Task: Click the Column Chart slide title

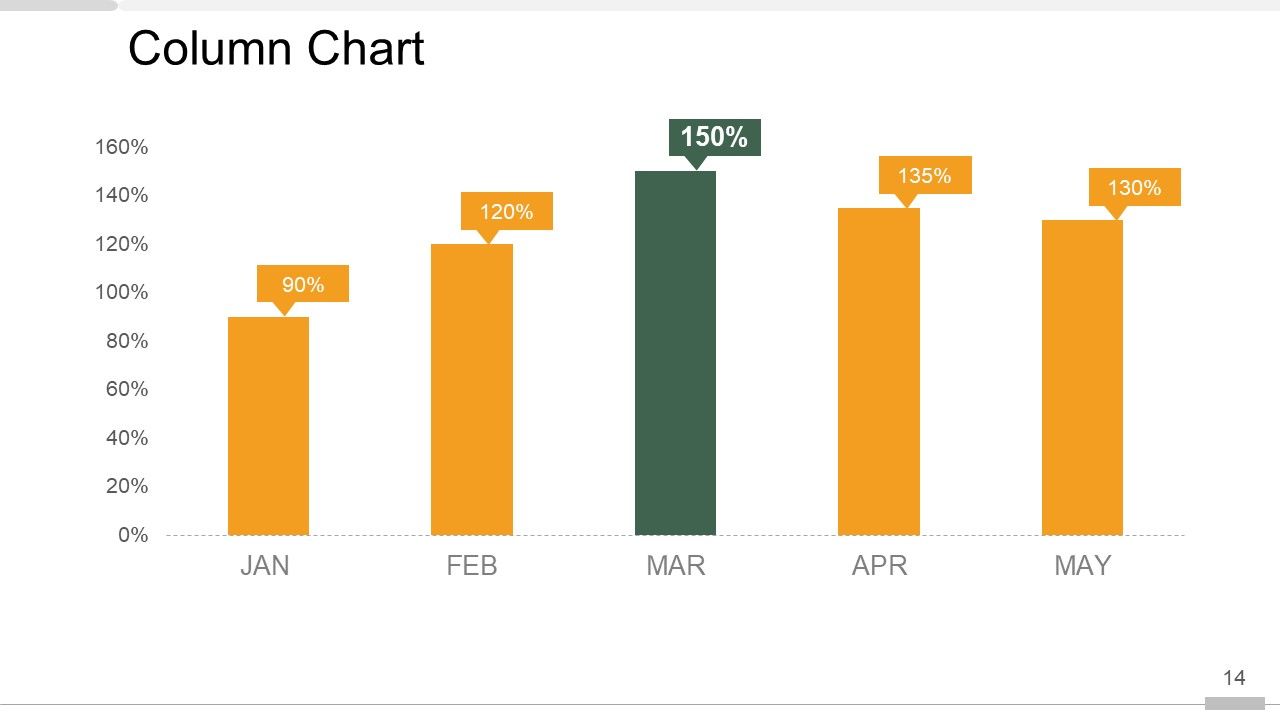Action: 276,49
